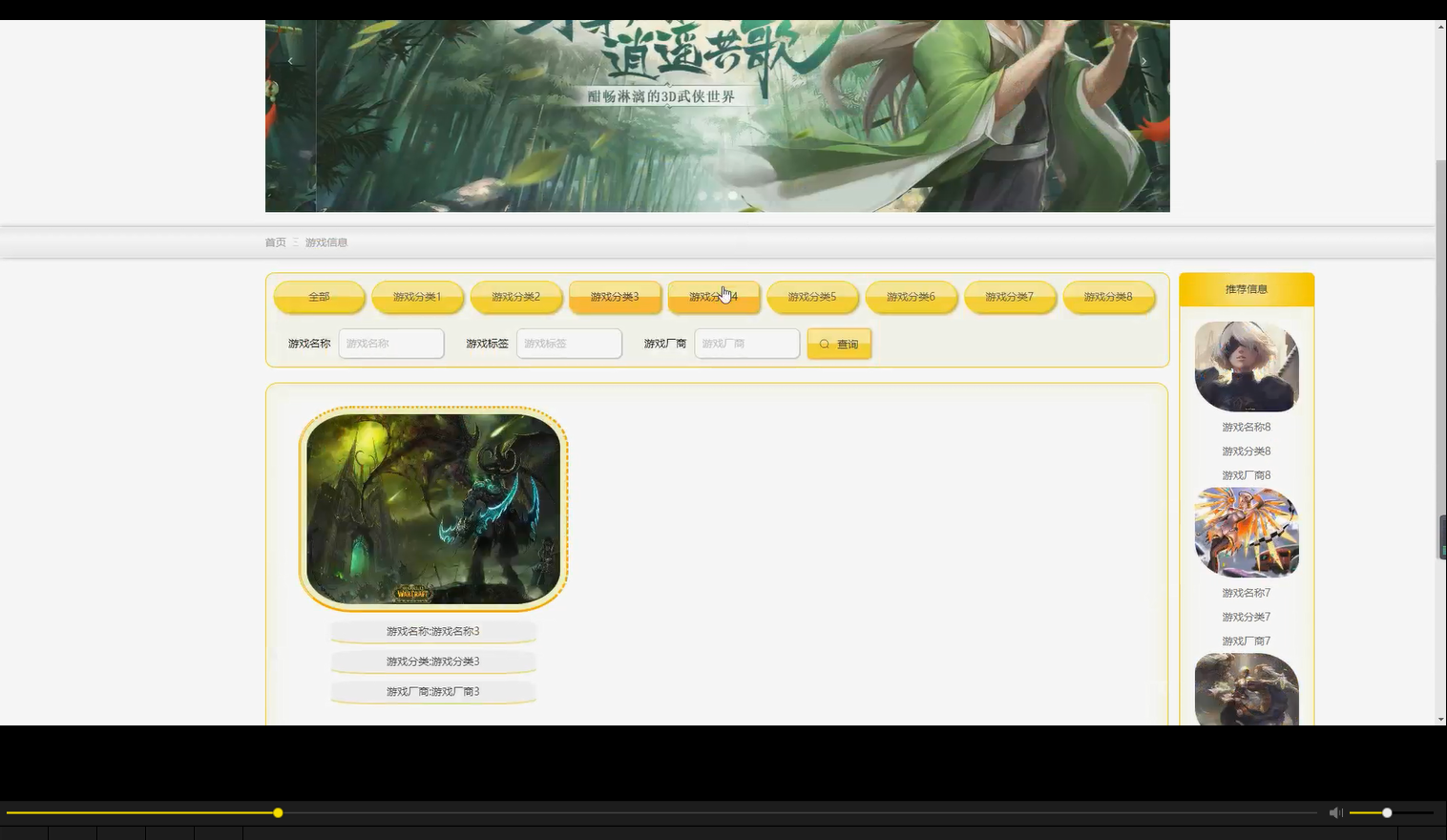Open recommended game thumbnail for 游戏名称8

1247,367
